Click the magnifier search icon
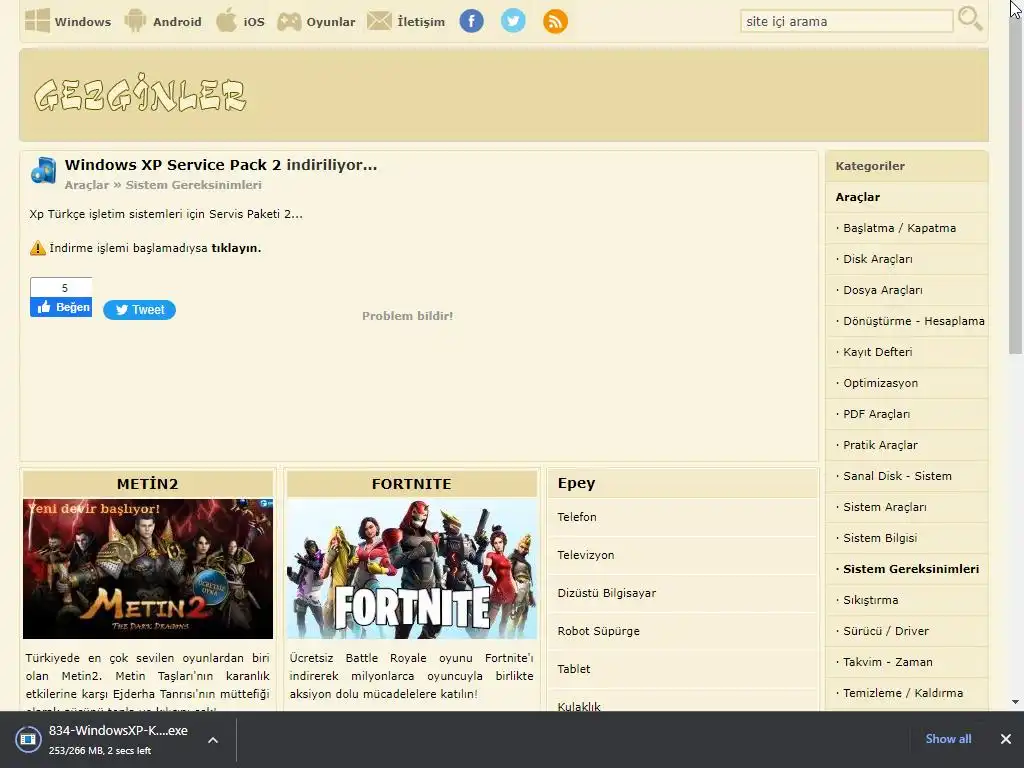 [970, 19]
